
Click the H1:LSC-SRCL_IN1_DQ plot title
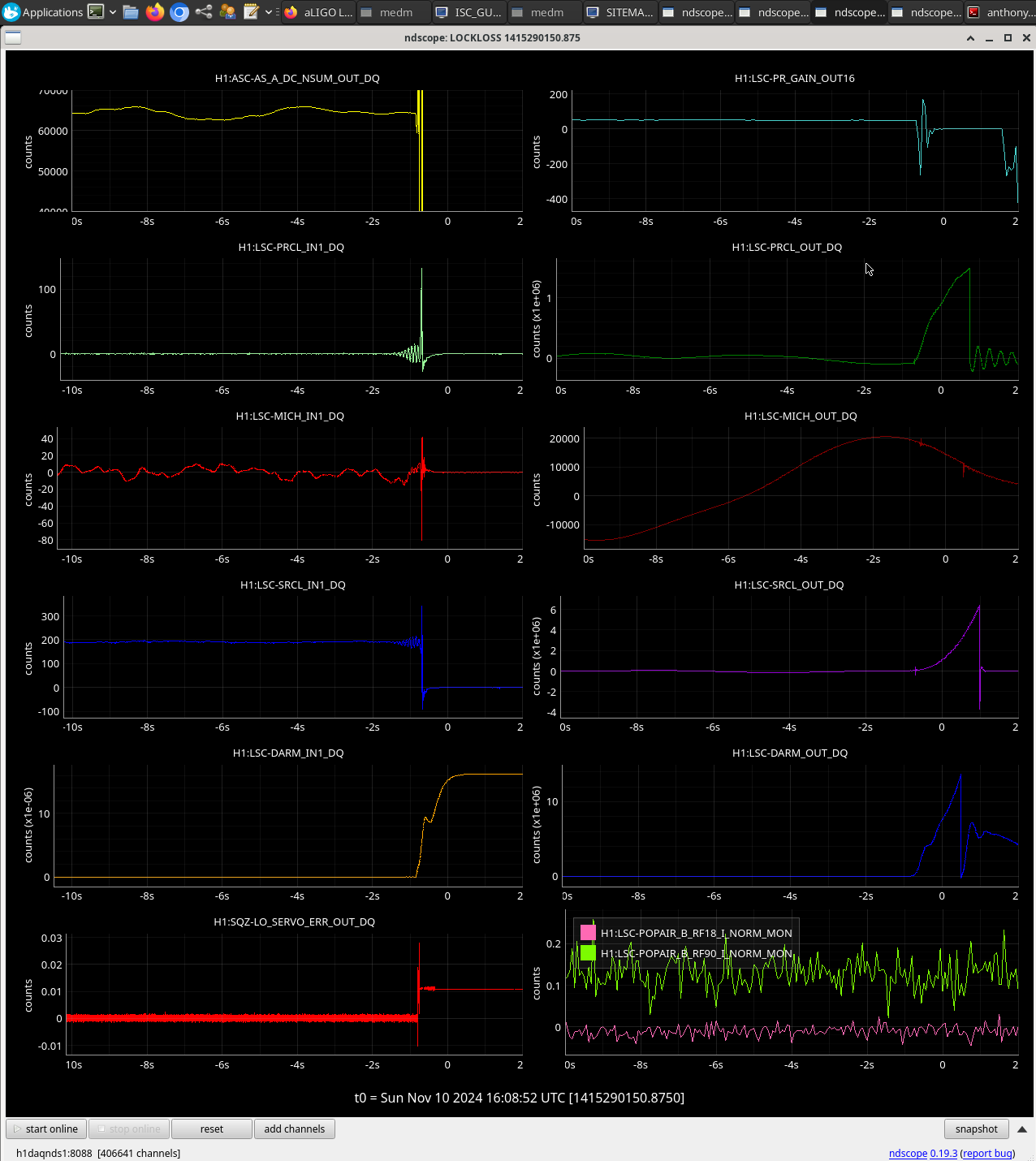tap(293, 585)
